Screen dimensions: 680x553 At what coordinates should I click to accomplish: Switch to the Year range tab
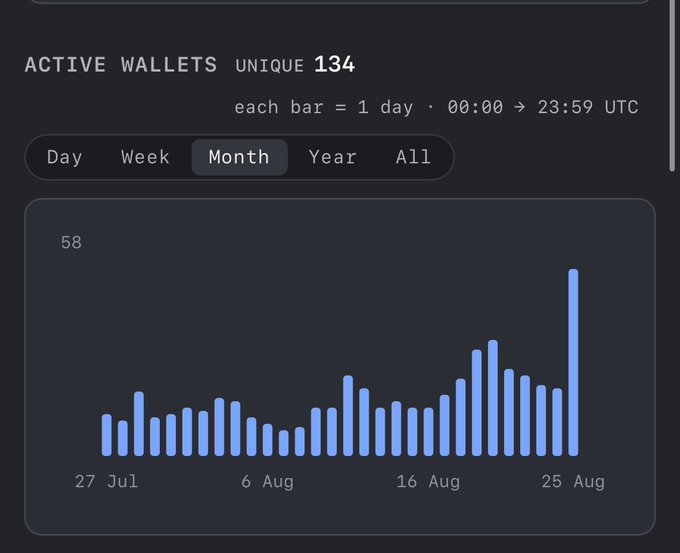[333, 157]
